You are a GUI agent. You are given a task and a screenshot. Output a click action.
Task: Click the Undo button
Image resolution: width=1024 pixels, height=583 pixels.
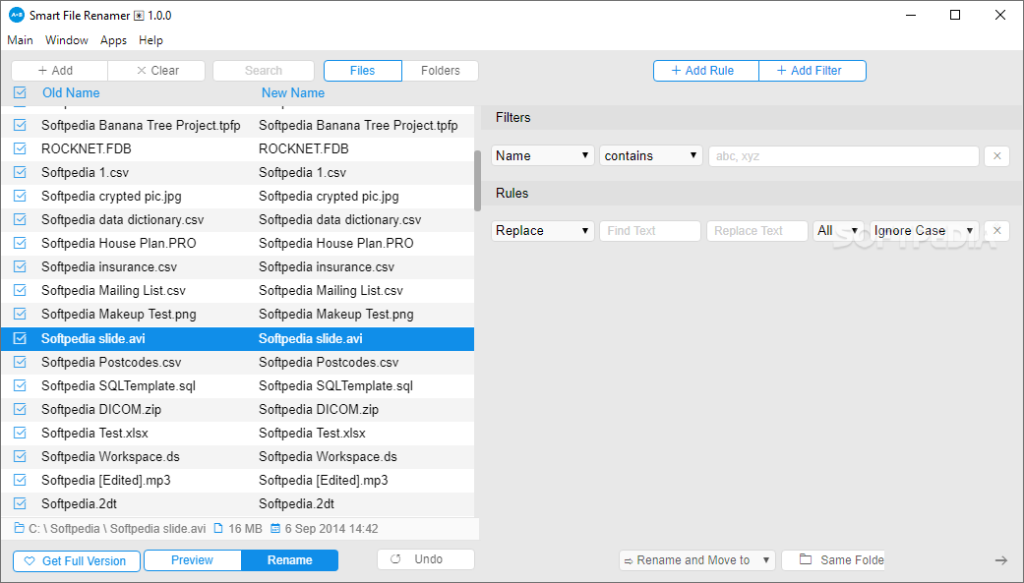coord(426,559)
